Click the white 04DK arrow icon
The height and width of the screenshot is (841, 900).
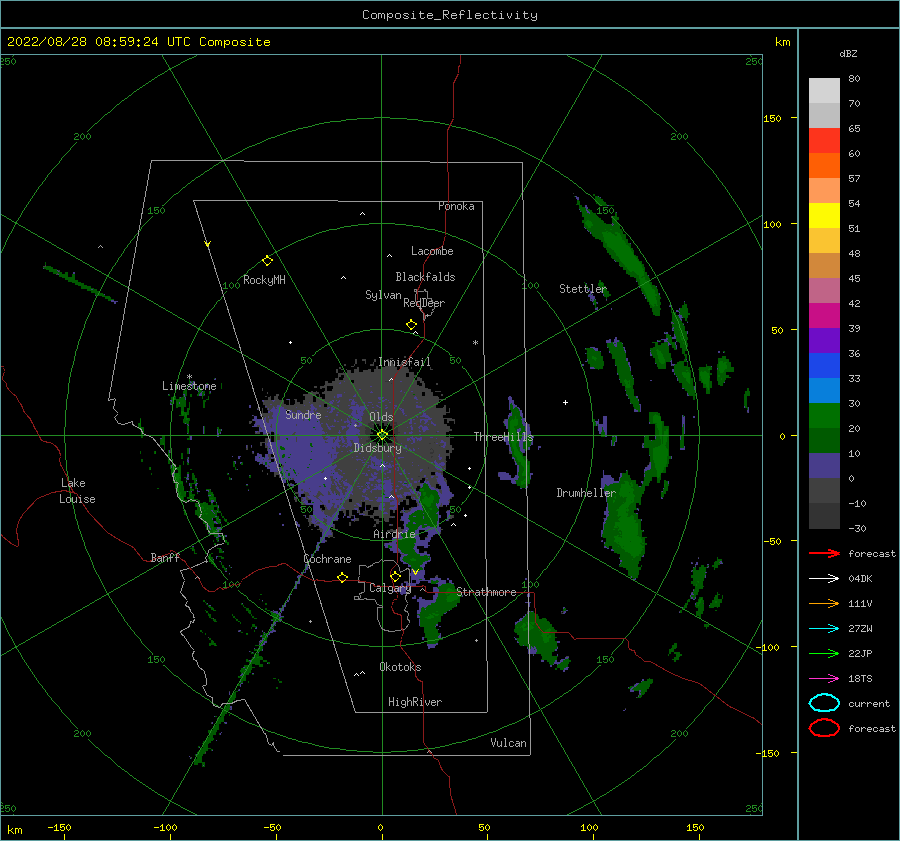click(824, 578)
